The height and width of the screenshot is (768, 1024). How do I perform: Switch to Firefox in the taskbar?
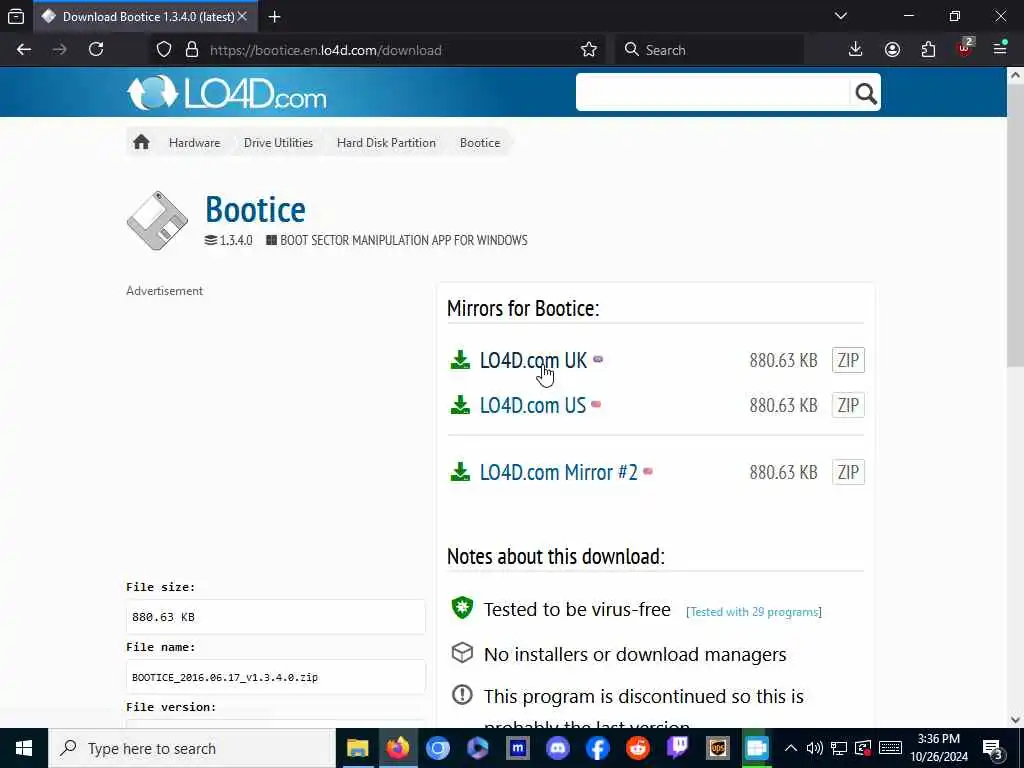[x=398, y=748]
